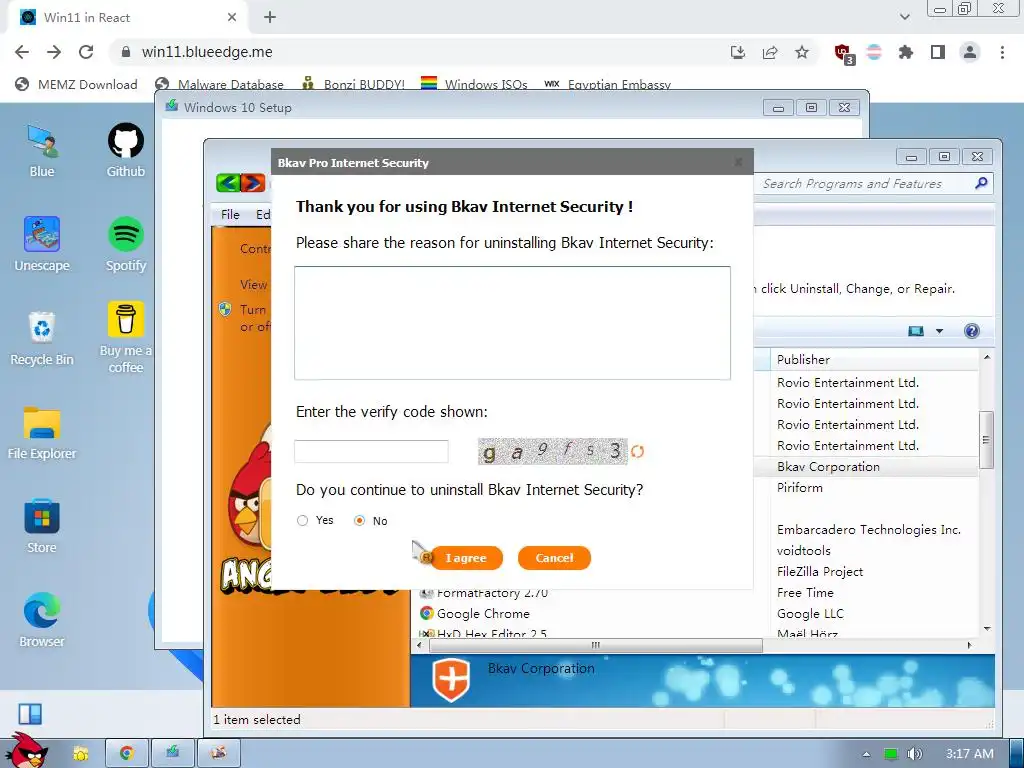Viewport: 1024px width, 768px height.
Task: Bookmark this page with the star icon
Action: 802,52
